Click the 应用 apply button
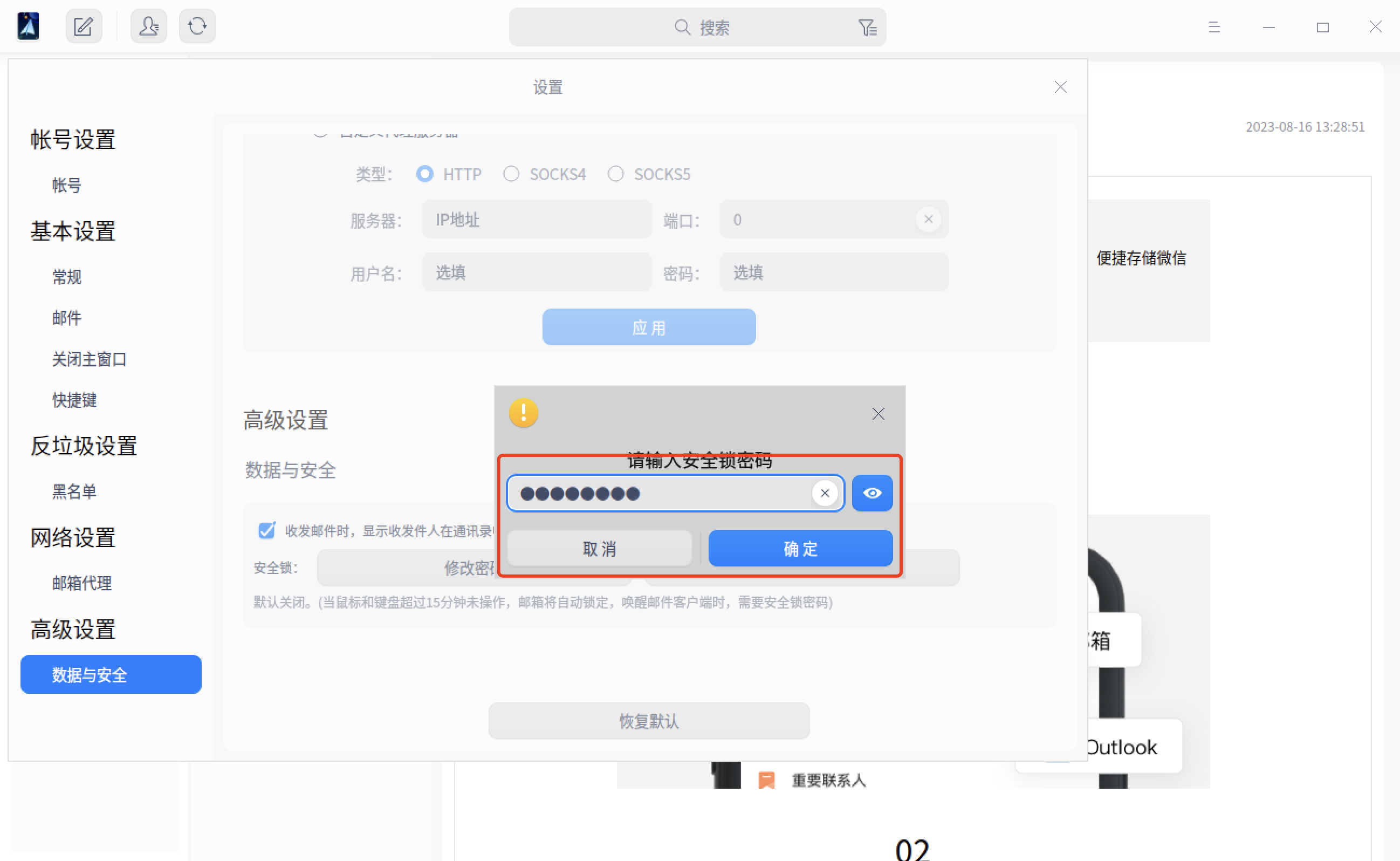The width and height of the screenshot is (1400, 861). point(649,327)
